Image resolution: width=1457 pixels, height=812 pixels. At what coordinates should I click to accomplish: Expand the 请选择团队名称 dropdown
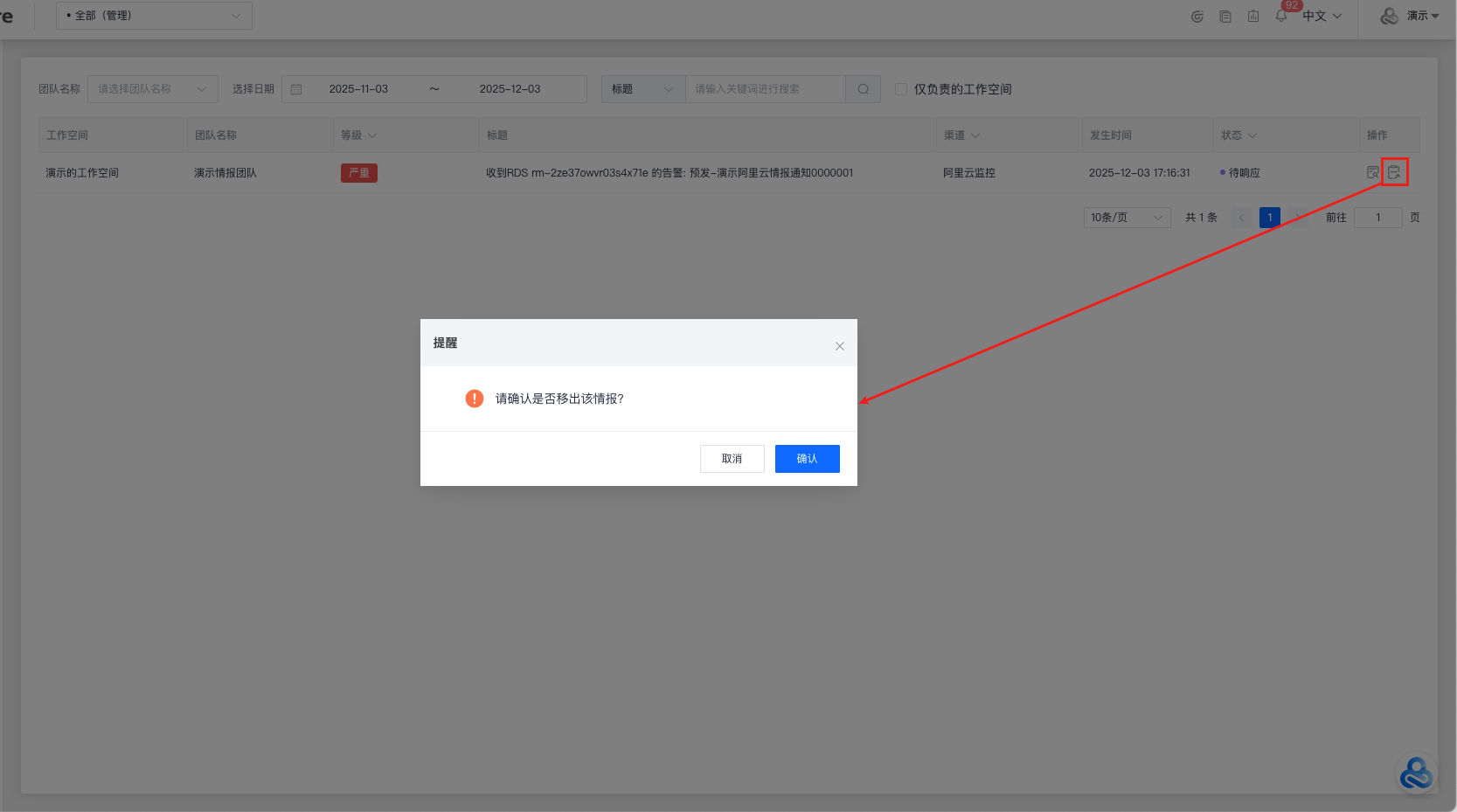tap(152, 89)
